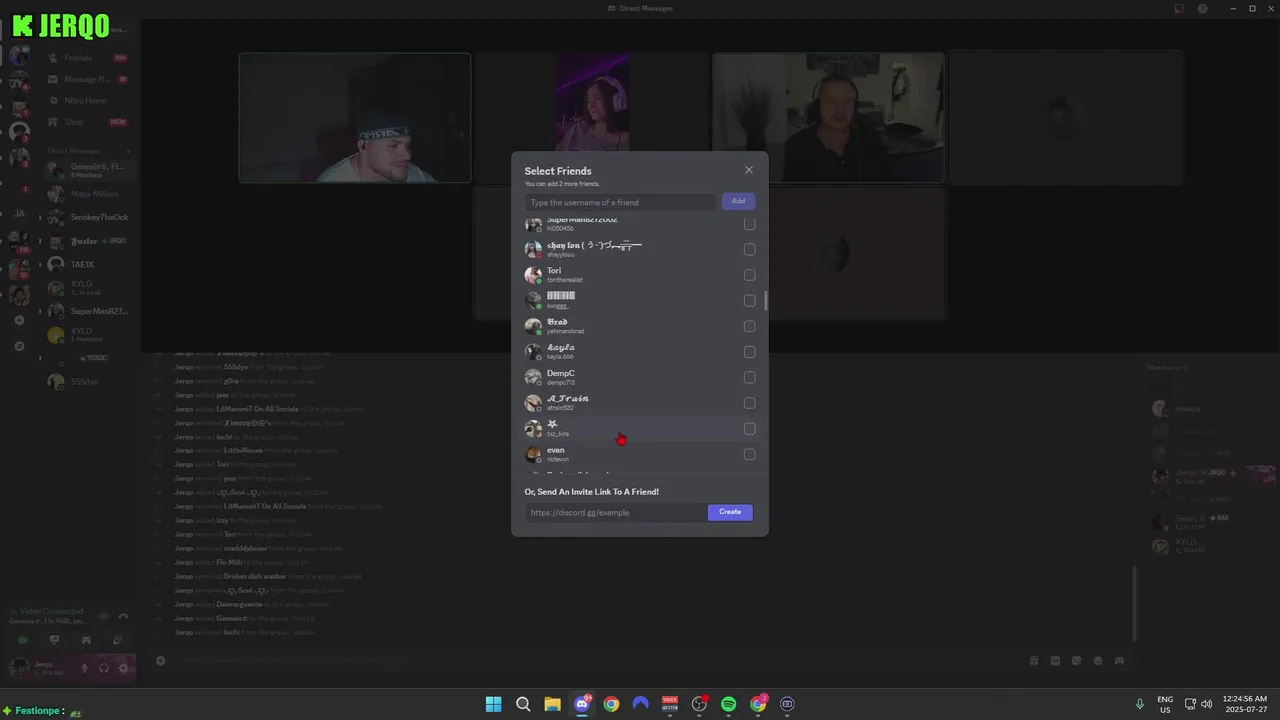Image resolution: width=1280 pixels, height=720 pixels.
Task: Open noise suppression settings icon
Action: pos(104,617)
